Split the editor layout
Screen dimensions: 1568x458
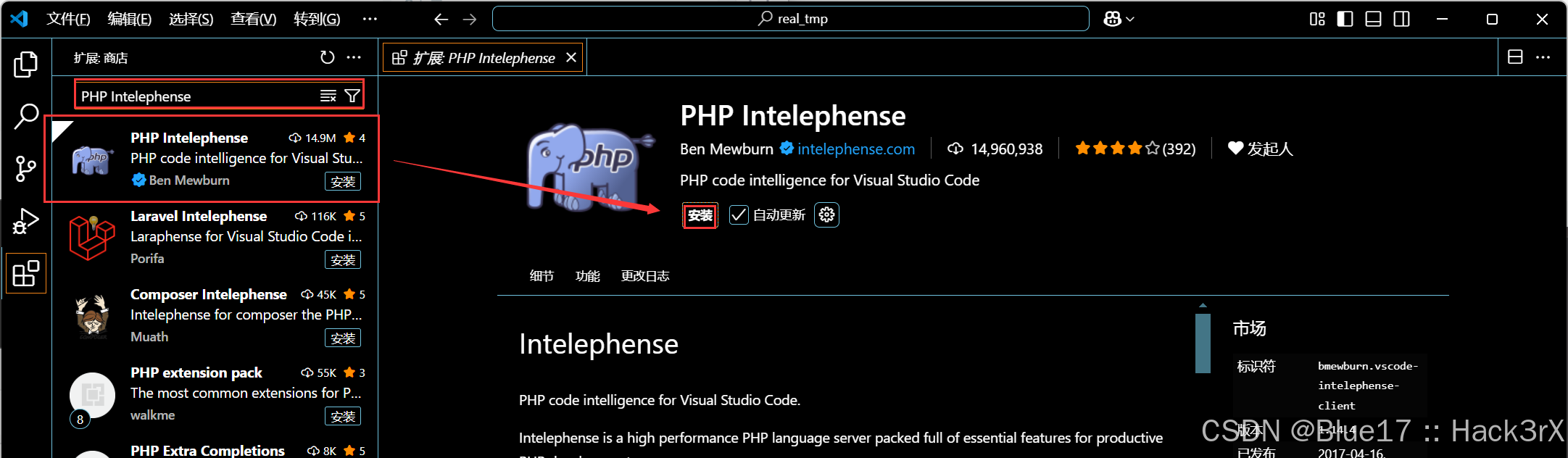point(1515,57)
